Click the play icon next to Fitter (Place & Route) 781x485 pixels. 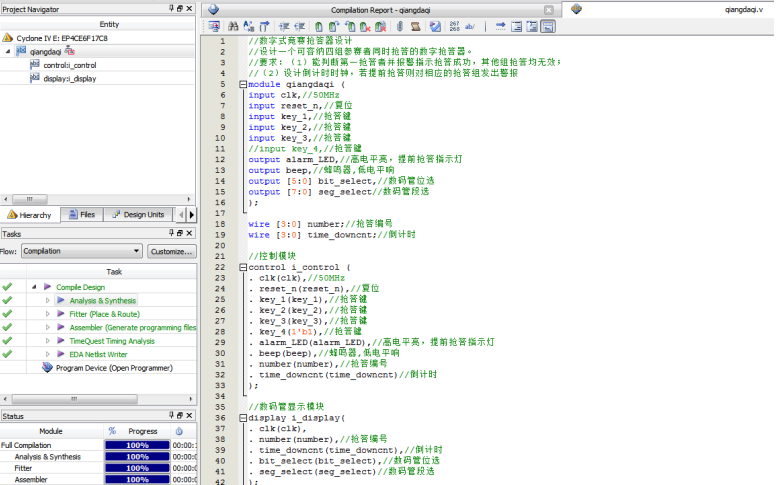(60, 313)
